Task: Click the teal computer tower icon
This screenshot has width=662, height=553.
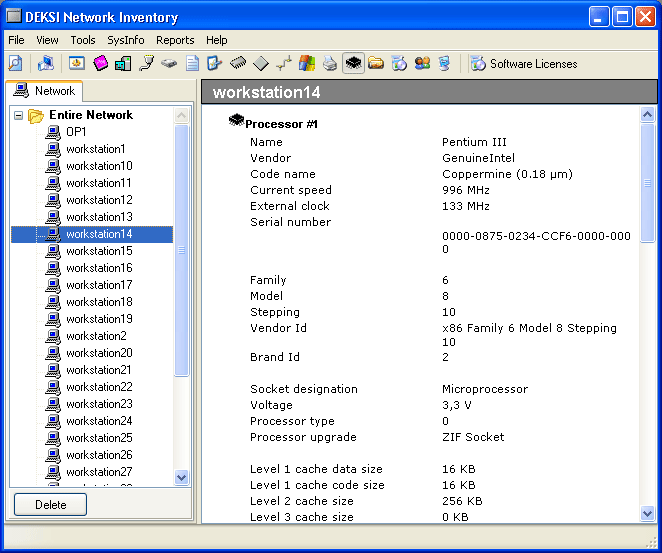Action: (123, 63)
